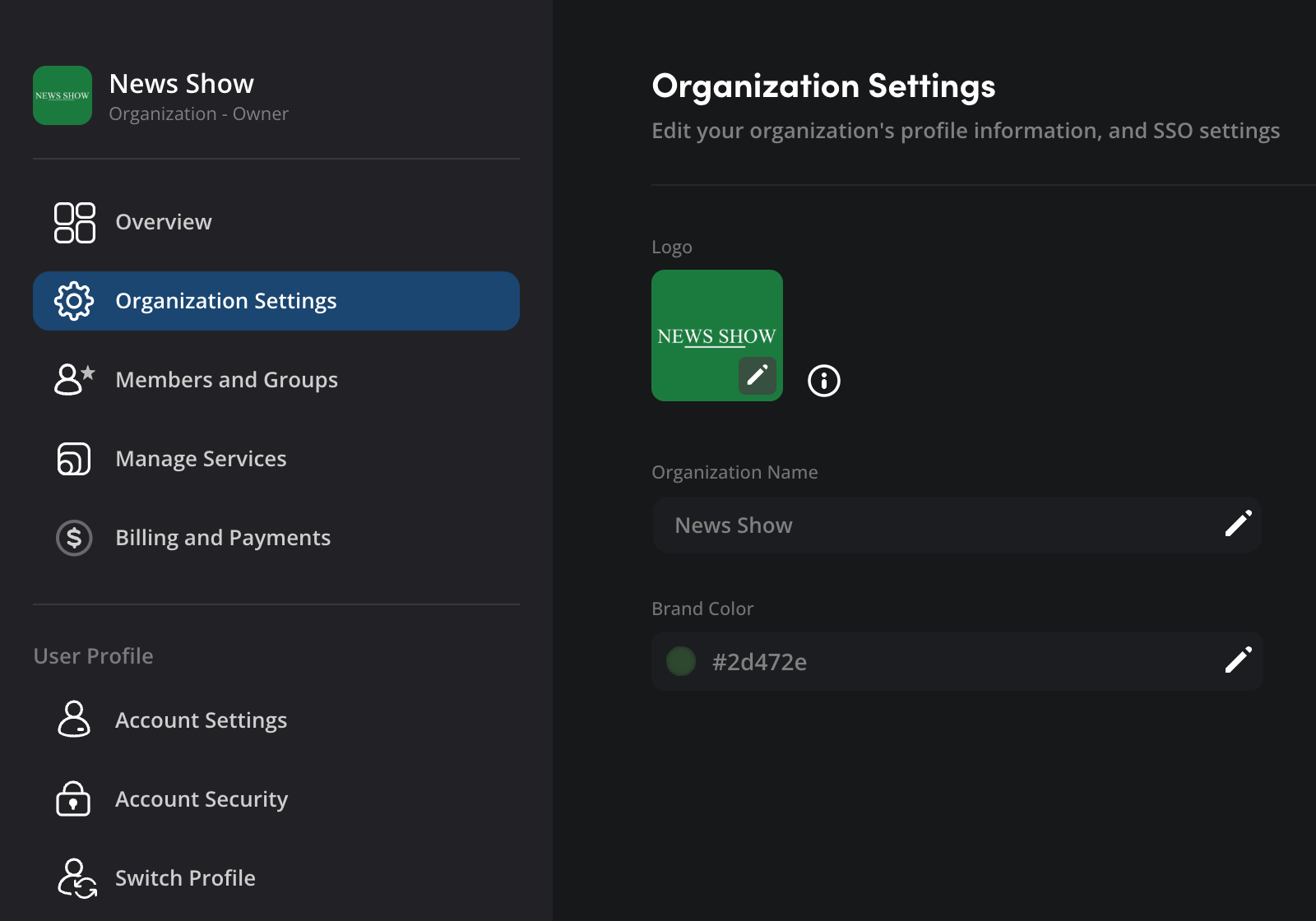The image size is (1316, 921).
Task: Click the Account Settings person icon
Action: [x=74, y=720]
